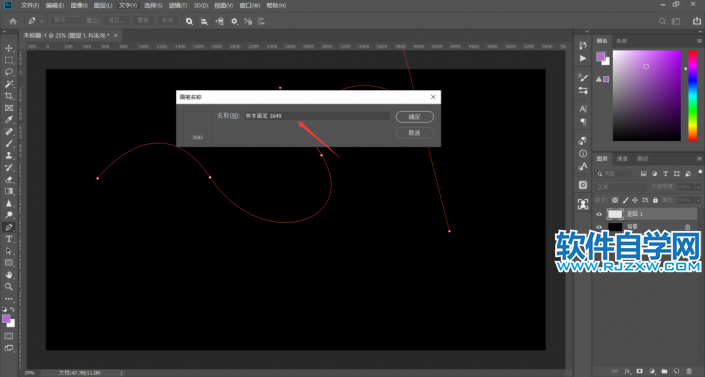Open the Filter menu
Screen dimensions: 705x377
click(x=178, y=5)
